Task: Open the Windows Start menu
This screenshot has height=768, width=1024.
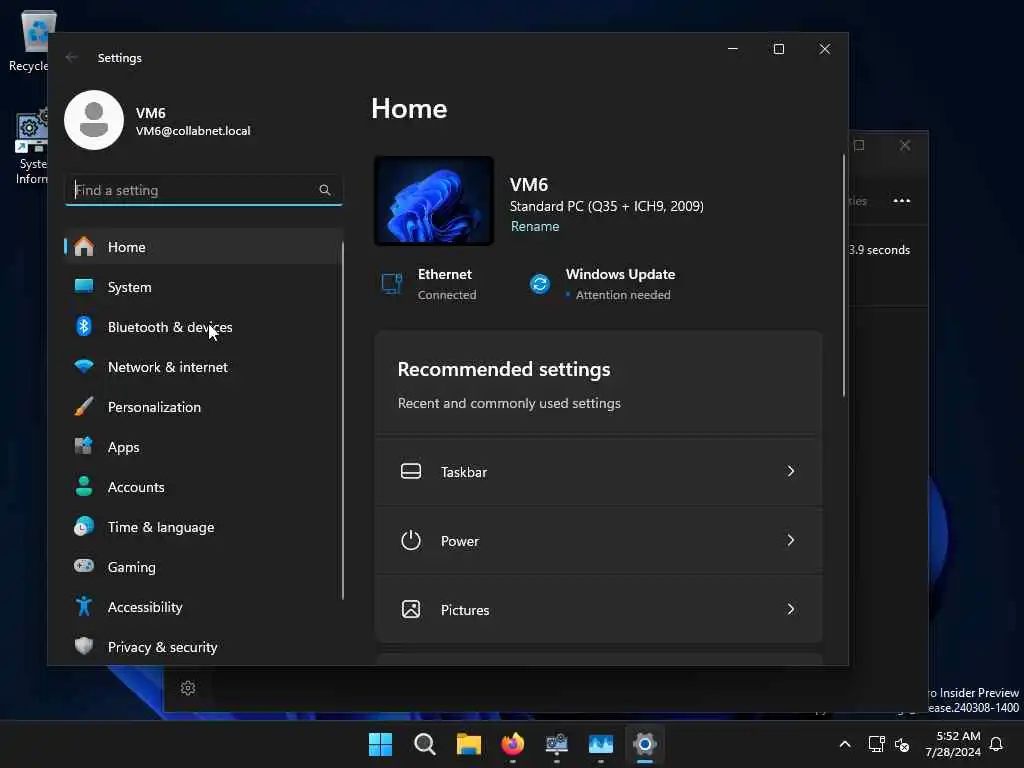Action: coord(381,744)
